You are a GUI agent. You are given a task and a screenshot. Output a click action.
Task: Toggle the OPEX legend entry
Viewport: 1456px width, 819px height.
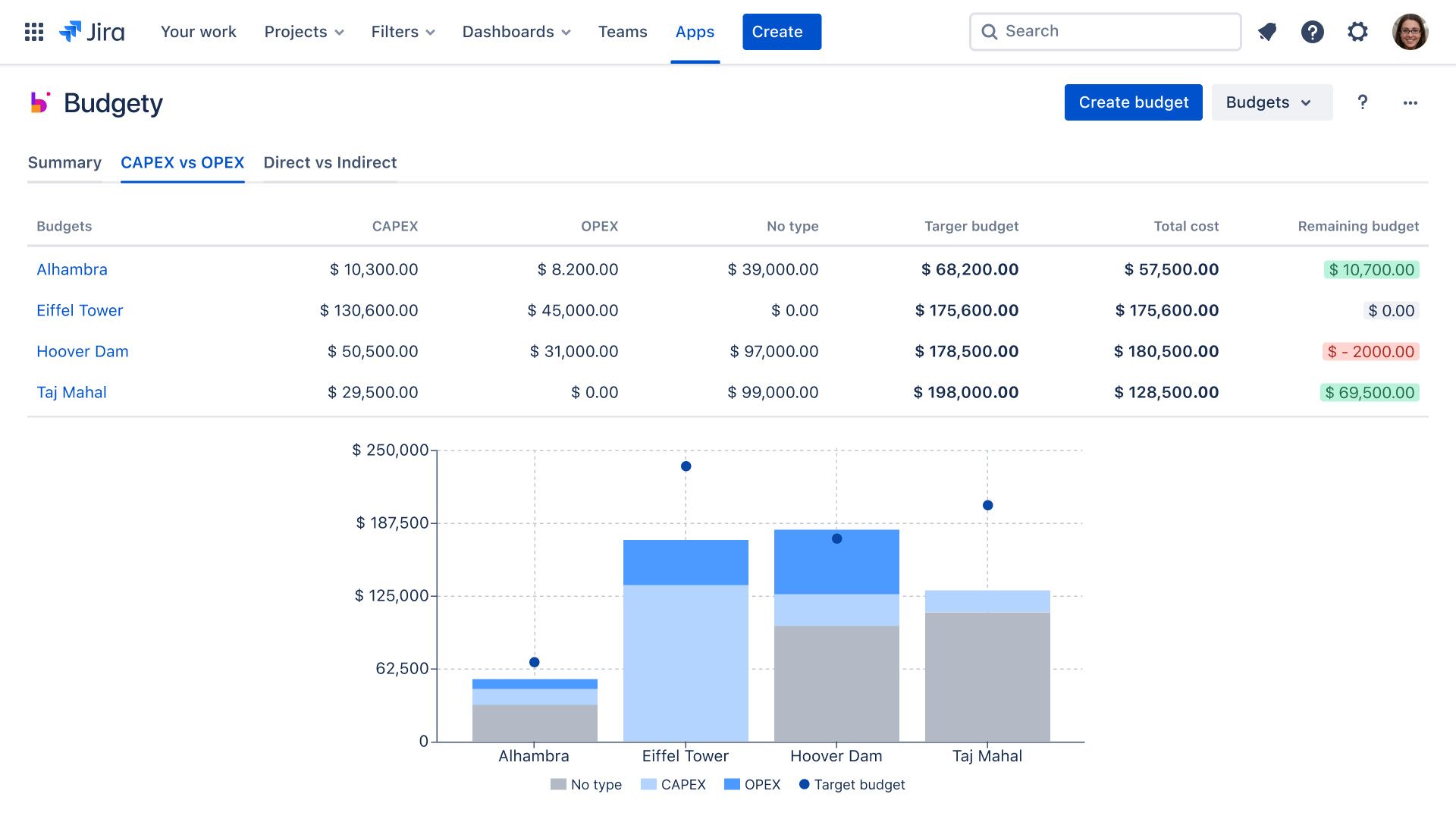(x=752, y=785)
